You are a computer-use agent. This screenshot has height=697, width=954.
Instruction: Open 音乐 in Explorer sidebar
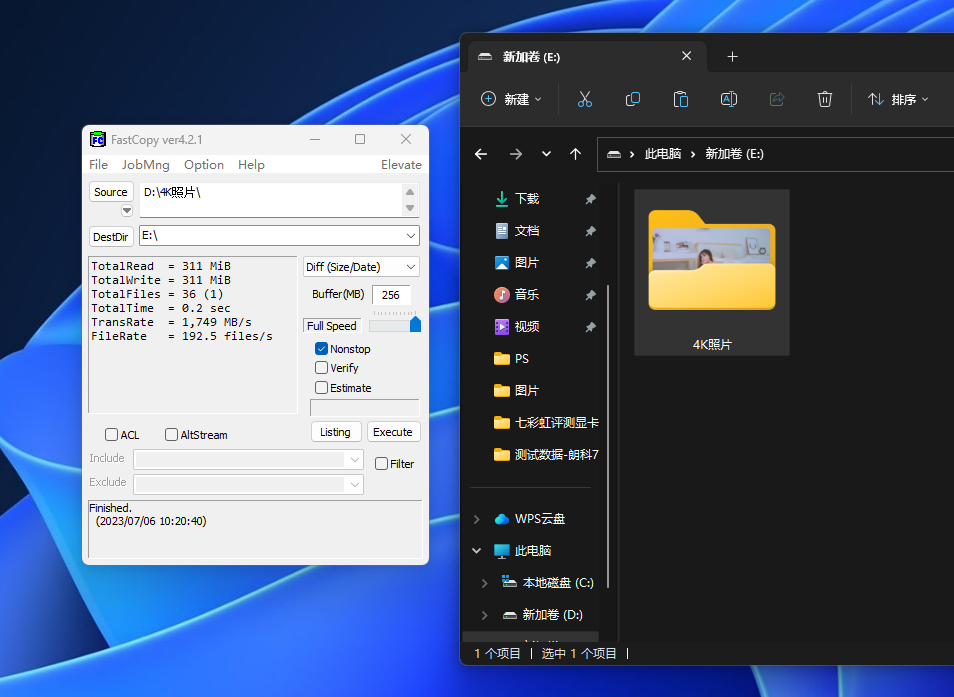tap(527, 294)
